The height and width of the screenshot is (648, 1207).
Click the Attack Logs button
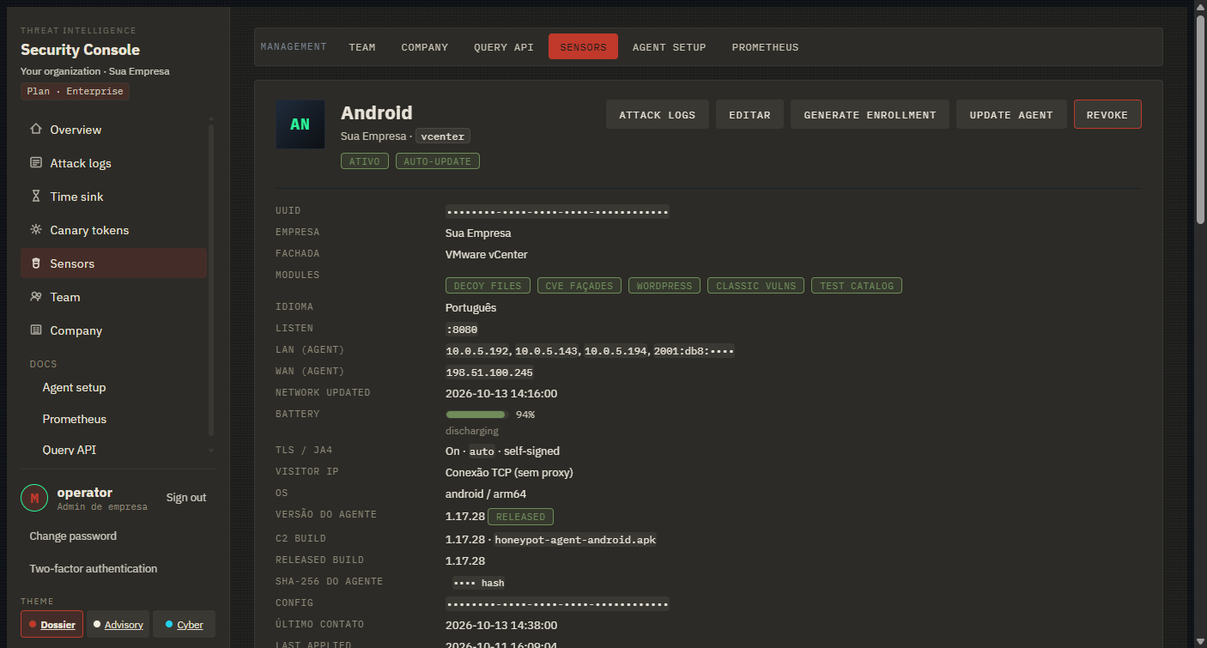(657, 115)
